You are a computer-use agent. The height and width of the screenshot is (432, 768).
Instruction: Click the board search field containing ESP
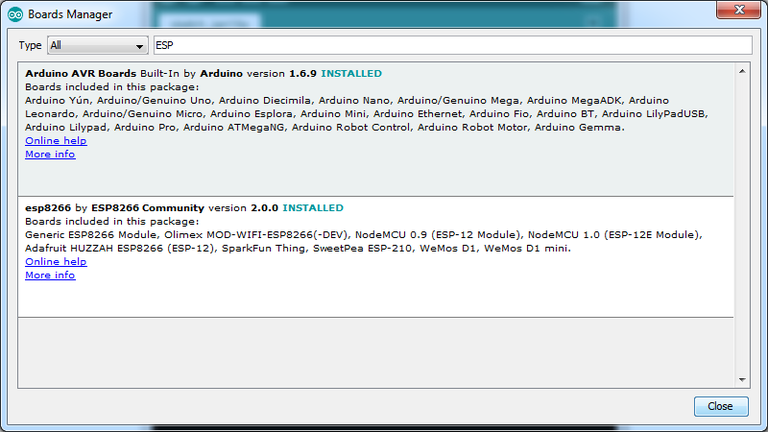tap(453, 46)
